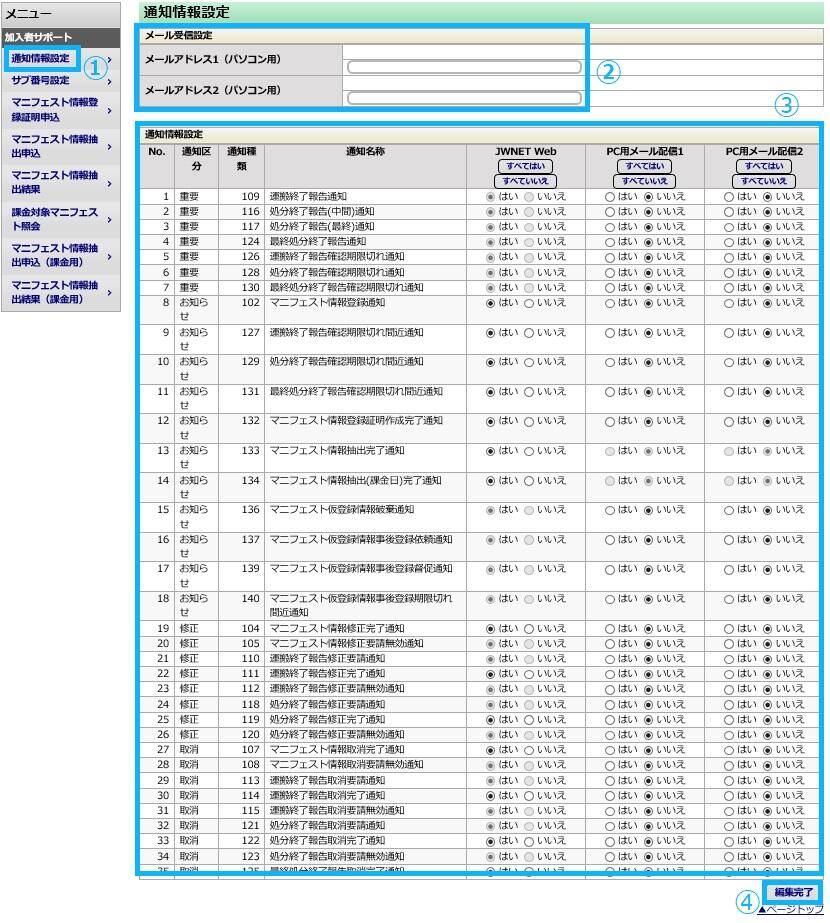The width and height of the screenshot is (830, 923).
Task: Choose JWNET Web いいえ for 運搬終了報告取消完了通知
Action: 529,796
